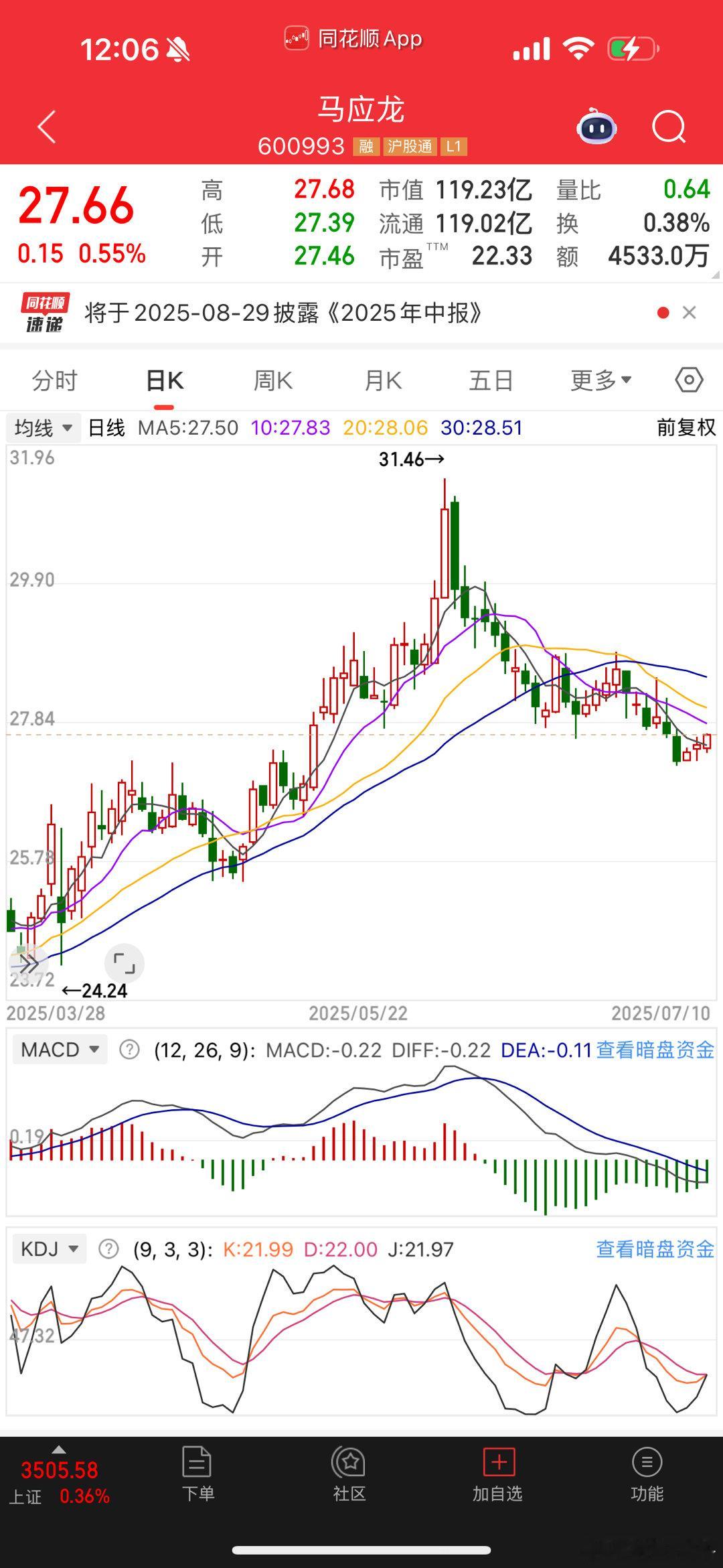723x1568 pixels.
Task: Expand quote details corner triangle
Action: [x=715, y=274]
